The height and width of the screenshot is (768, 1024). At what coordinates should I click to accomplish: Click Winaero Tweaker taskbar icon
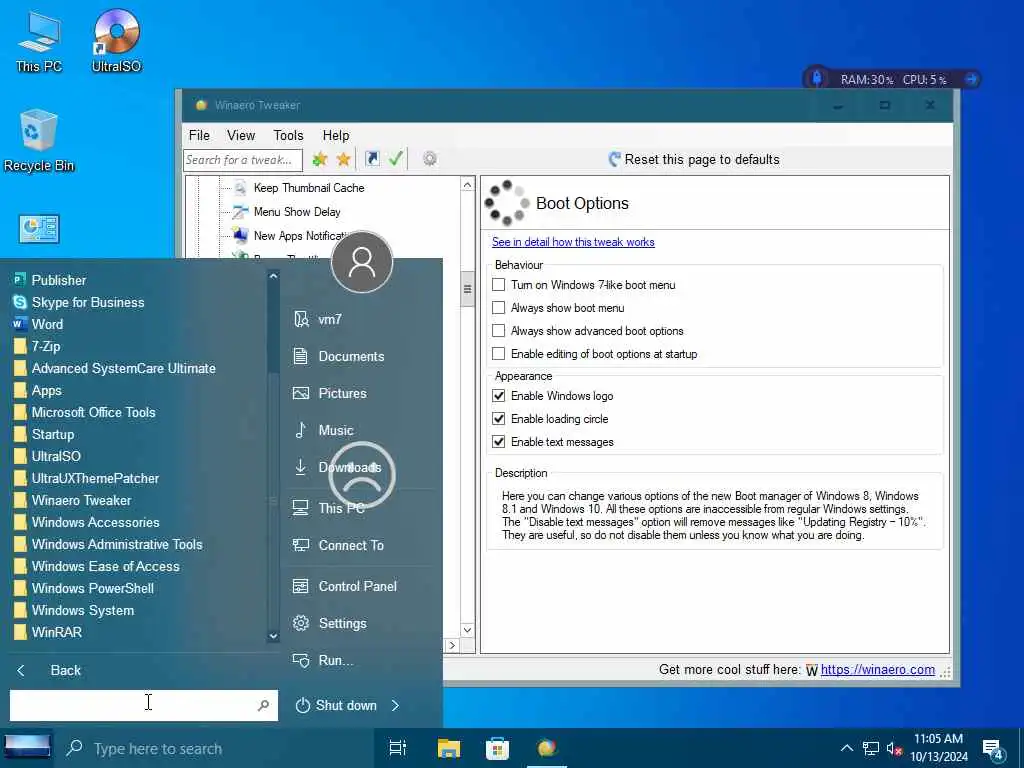pos(547,748)
